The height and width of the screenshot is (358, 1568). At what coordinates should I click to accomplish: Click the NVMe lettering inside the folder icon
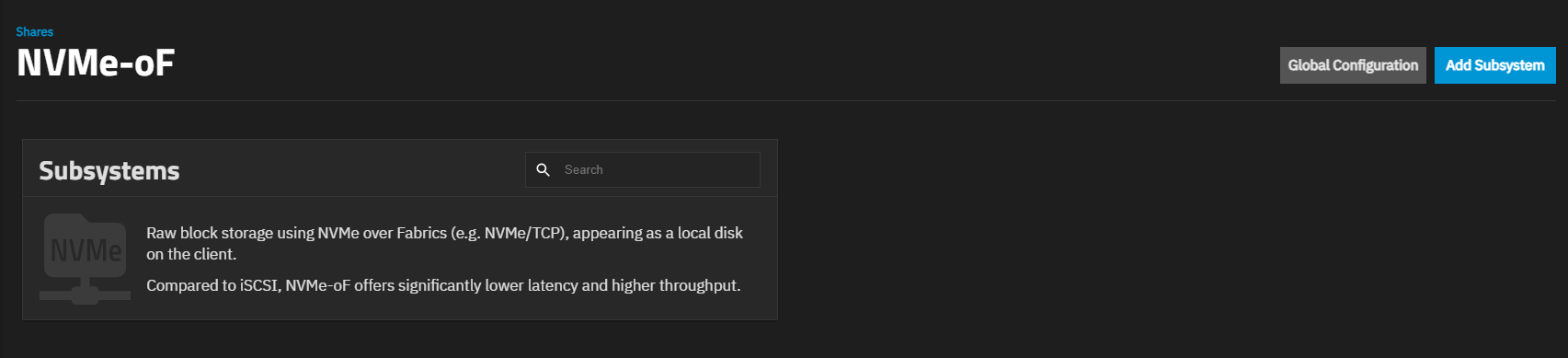[x=86, y=250]
